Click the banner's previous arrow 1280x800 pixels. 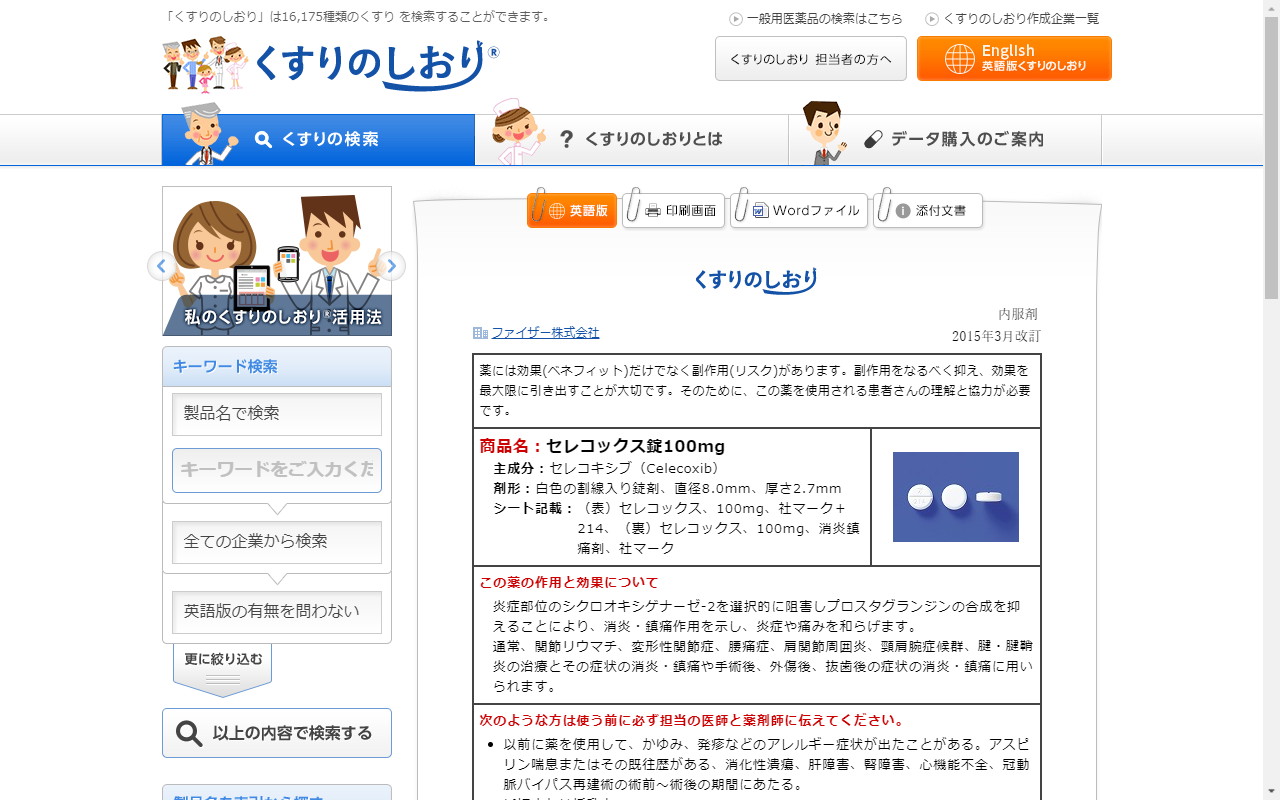[x=161, y=266]
